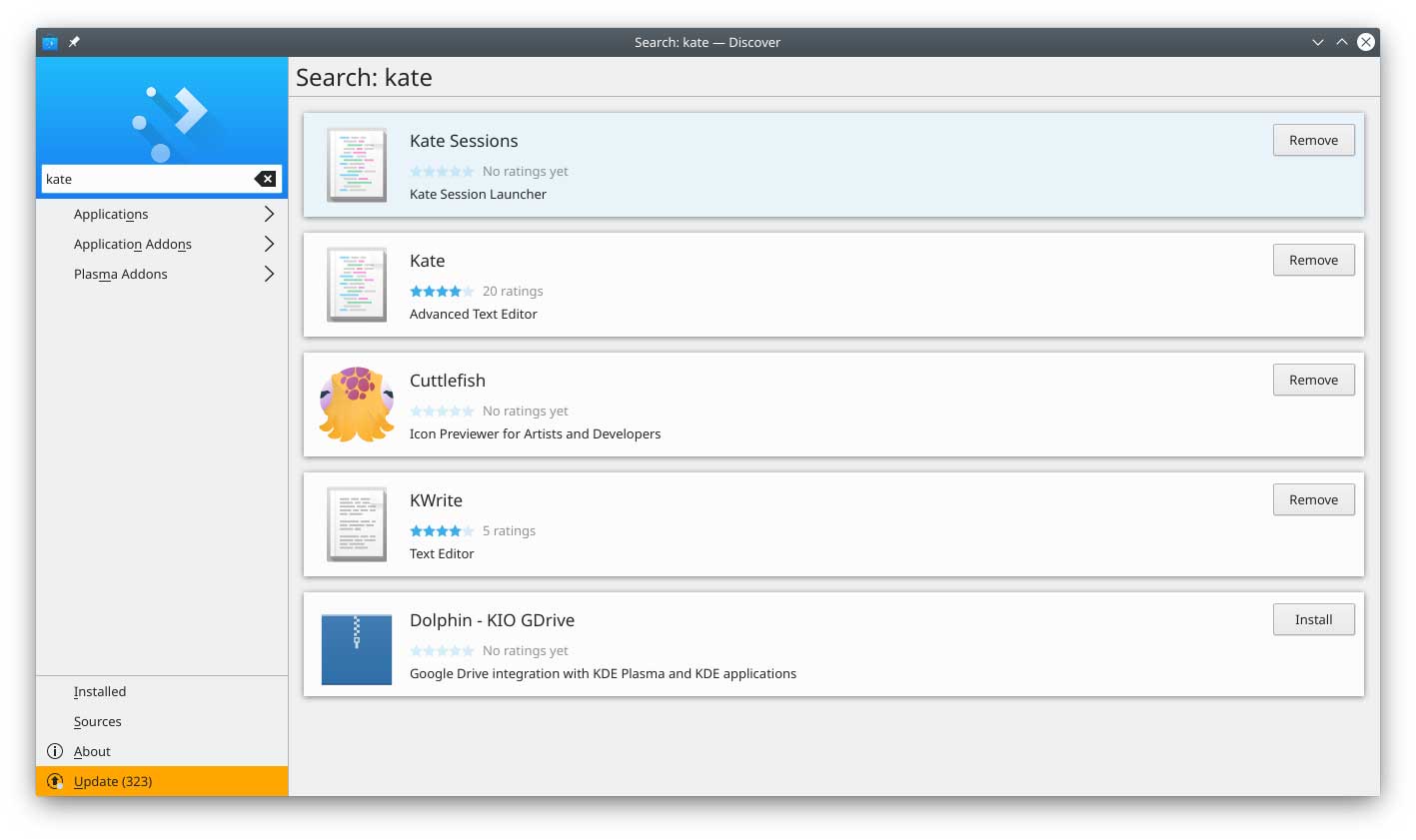Toggle the pin icon in the titlebar
The width and height of the screenshot is (1416, 840).
pos(73,42)
